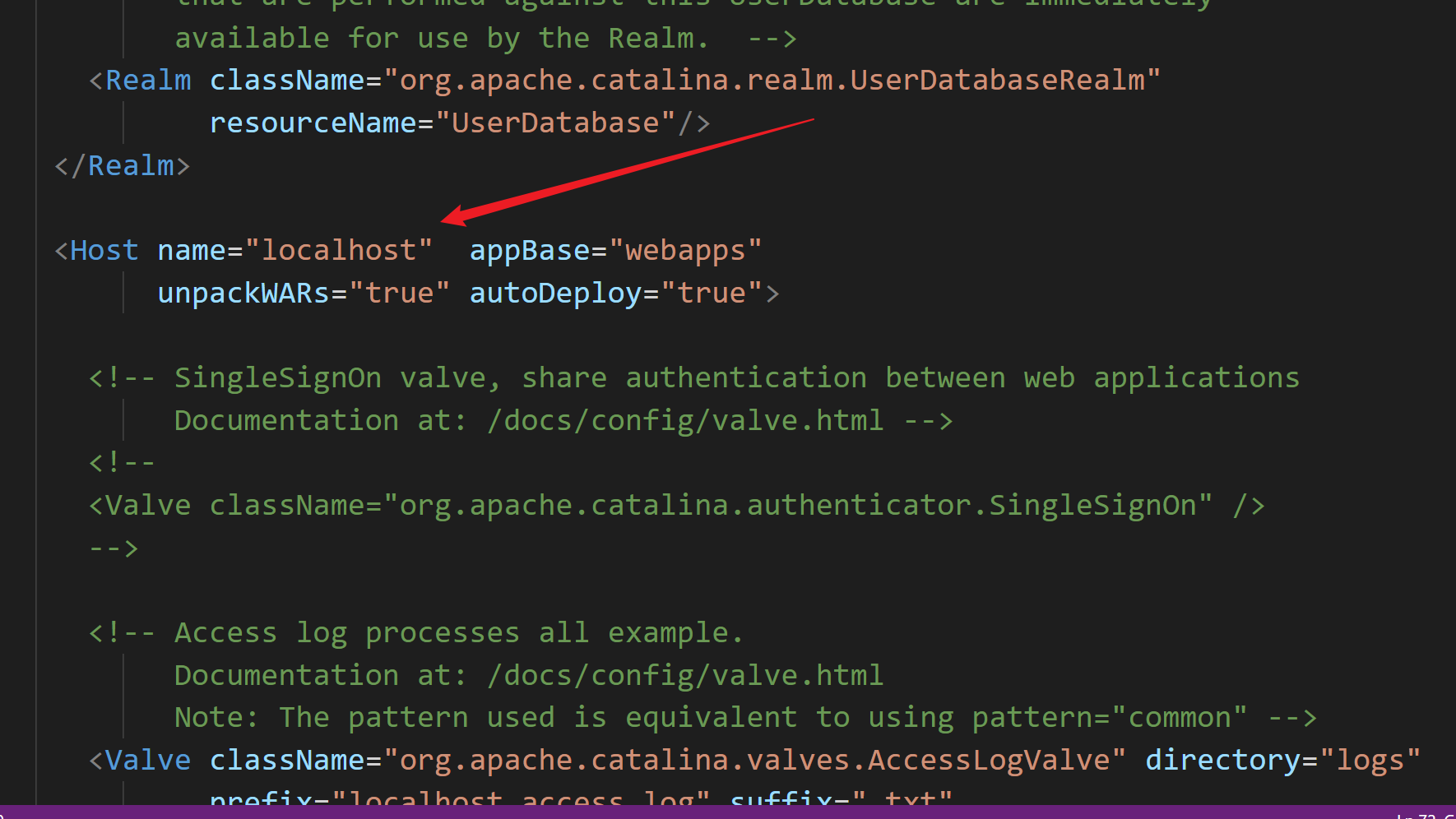Click the "true" value of unpackWARs
The height and width of the screenshot is (819, 1456).
click(399, 294)
